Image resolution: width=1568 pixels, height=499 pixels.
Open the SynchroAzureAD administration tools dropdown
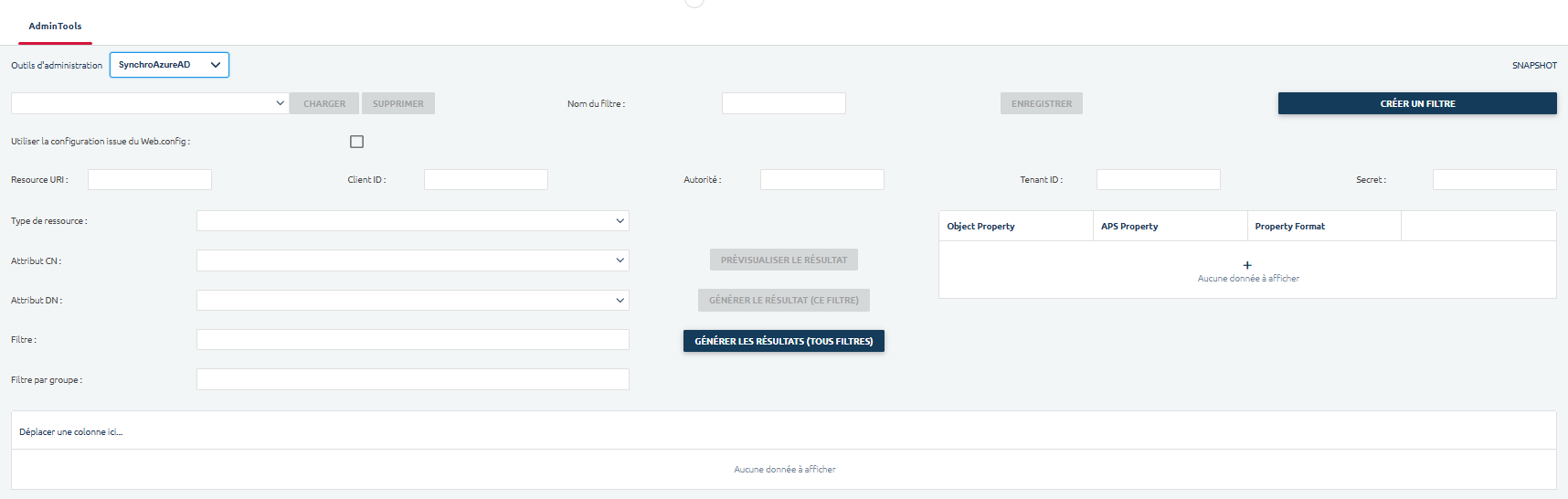tap(169, 65)
